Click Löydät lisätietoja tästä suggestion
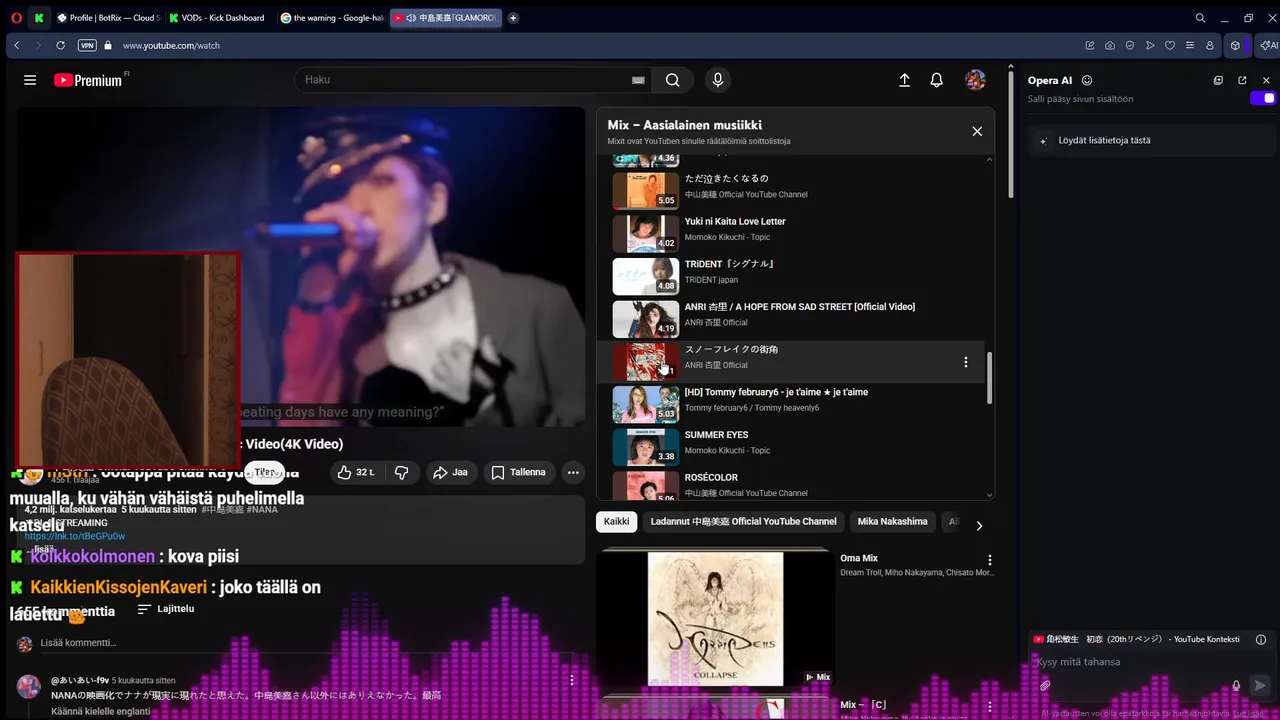Image resolution: width=1280 pixels, height=720 pixels. pyautogui.click(x=1152, y=140)
